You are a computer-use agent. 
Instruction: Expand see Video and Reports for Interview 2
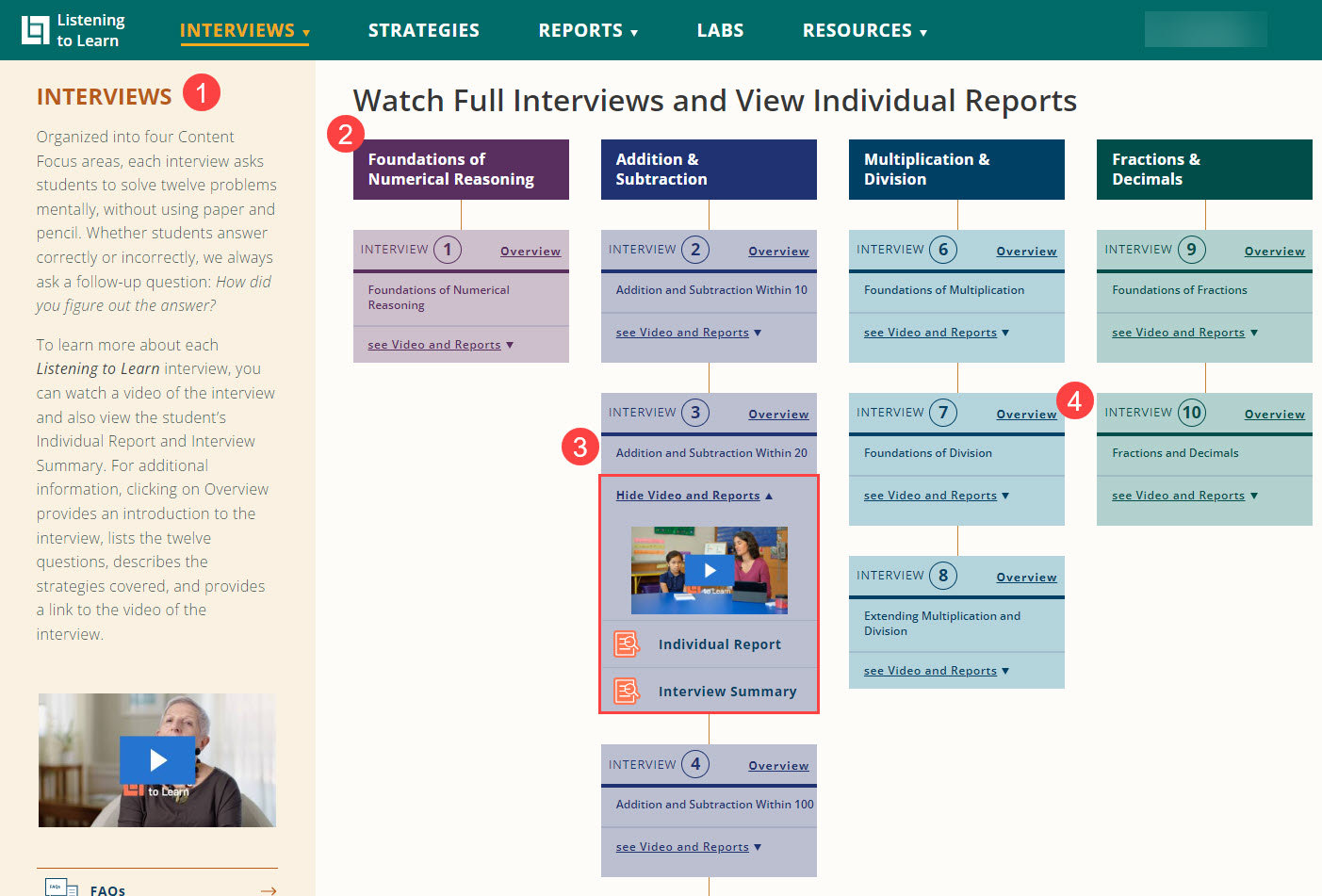point(681,332)
